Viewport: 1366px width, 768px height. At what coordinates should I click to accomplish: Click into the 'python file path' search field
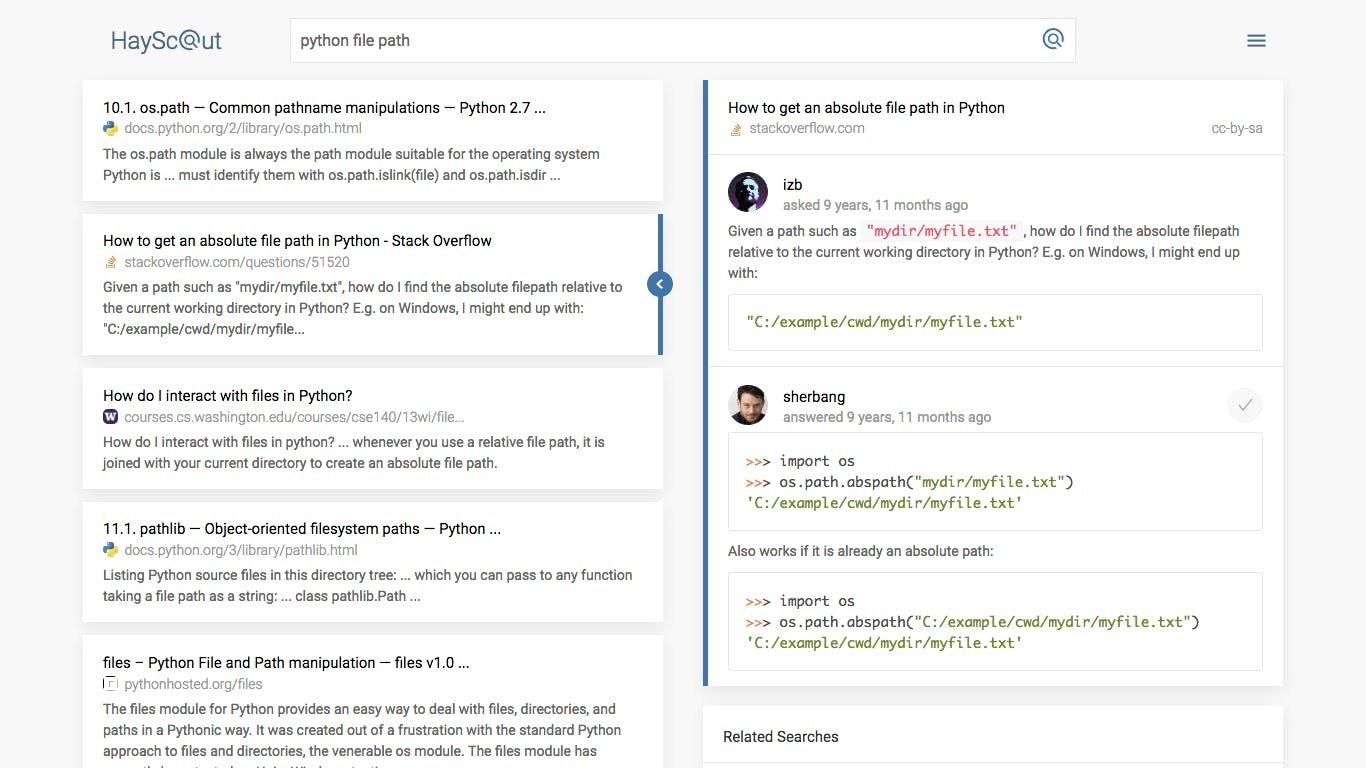660,41
